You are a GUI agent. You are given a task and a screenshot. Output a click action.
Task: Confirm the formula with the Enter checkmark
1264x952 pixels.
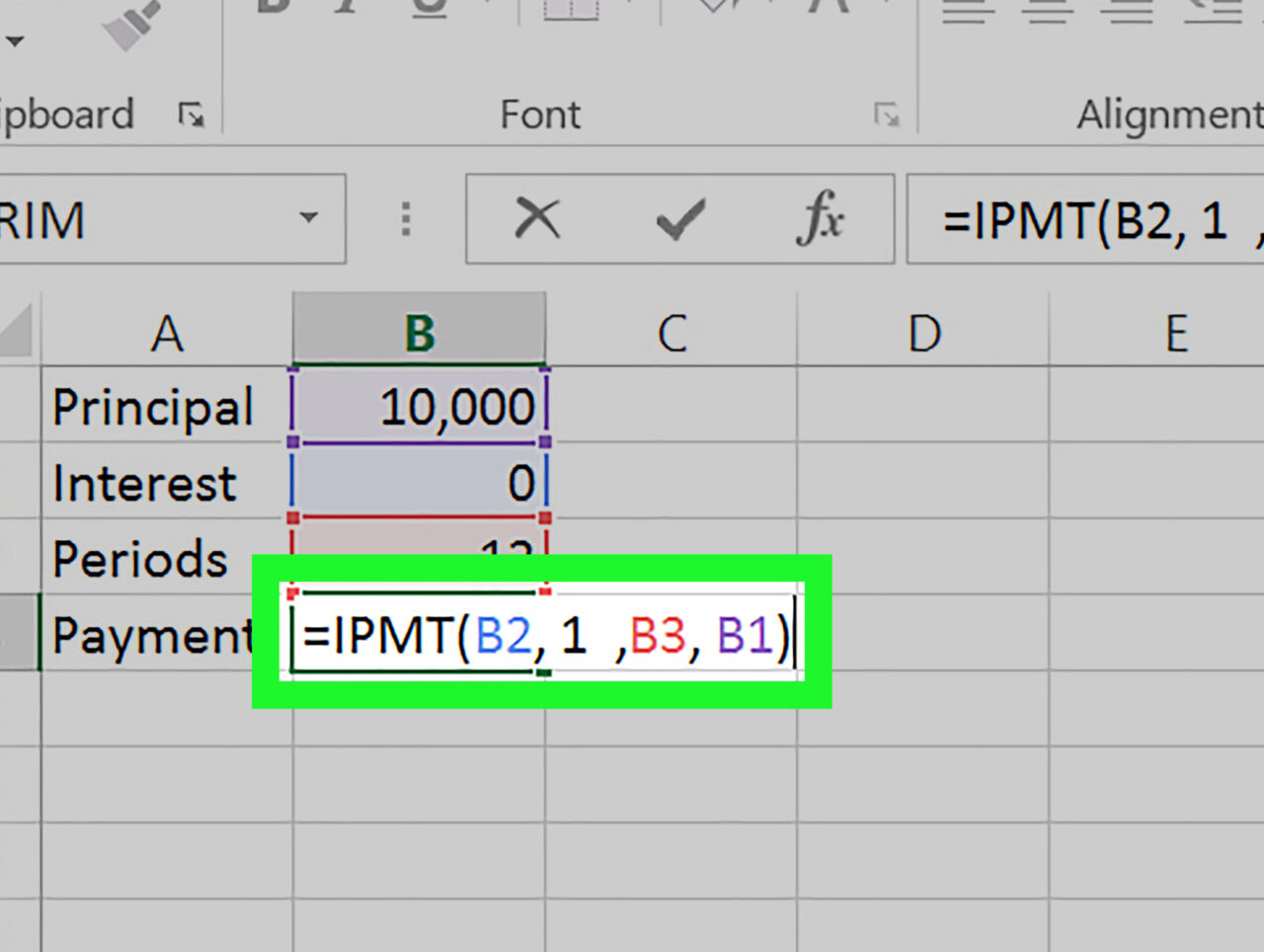pyautogui.click(x=679, y=220)
